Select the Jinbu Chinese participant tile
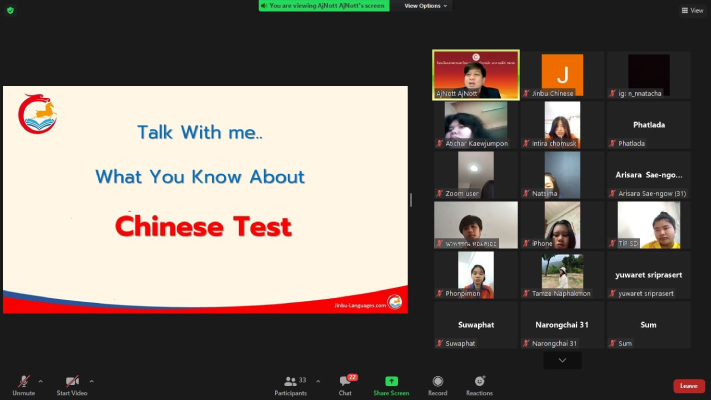Viewport: 711px width, 400px height. pyautogui.click(x=562, y=74)
